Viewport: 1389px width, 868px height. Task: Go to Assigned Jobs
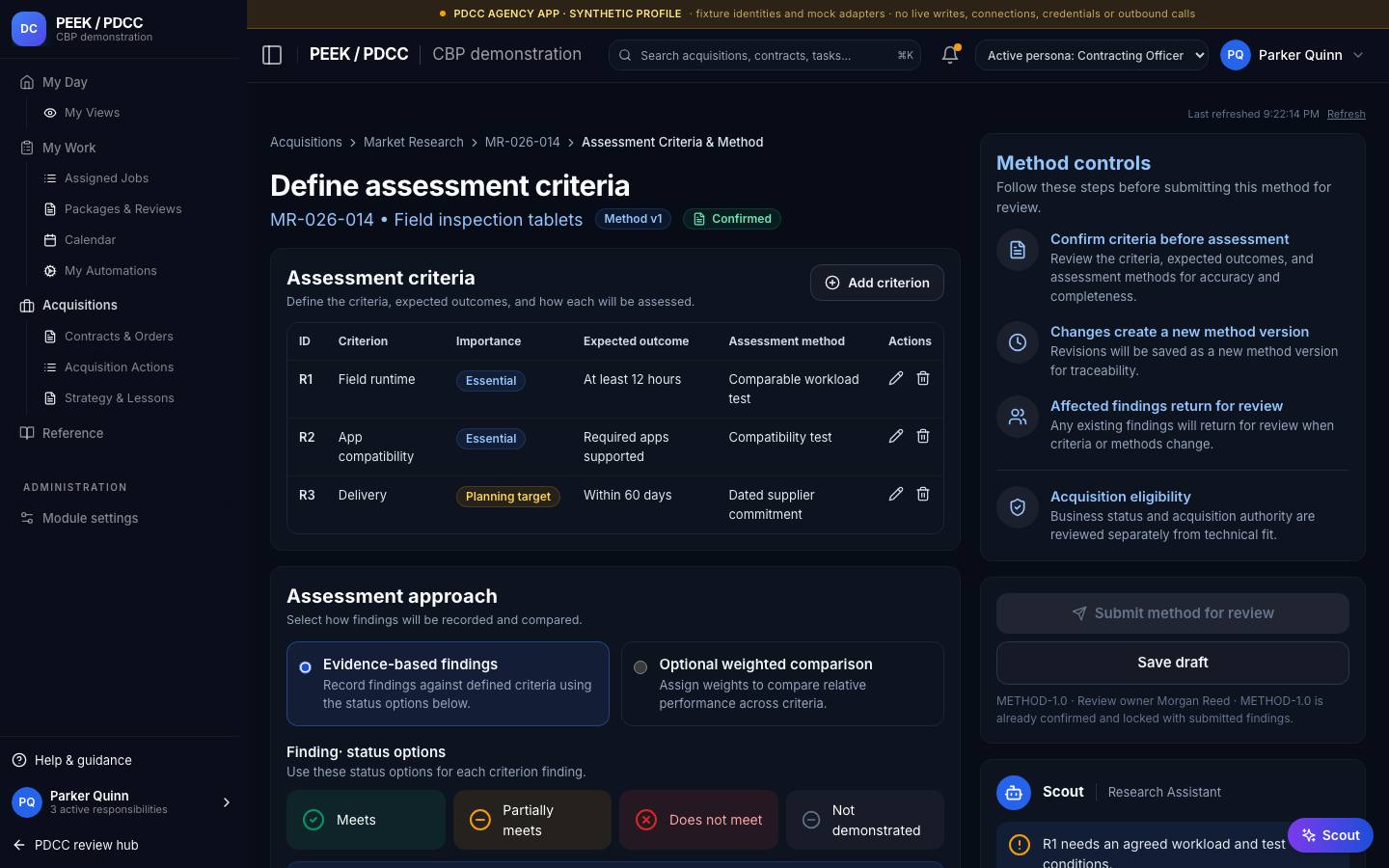[106, 178]
